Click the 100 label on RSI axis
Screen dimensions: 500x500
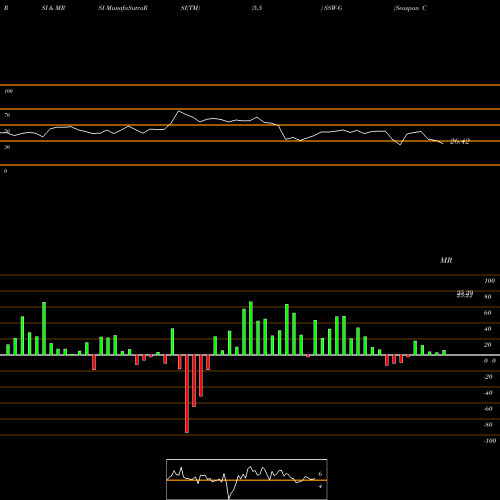9,91
